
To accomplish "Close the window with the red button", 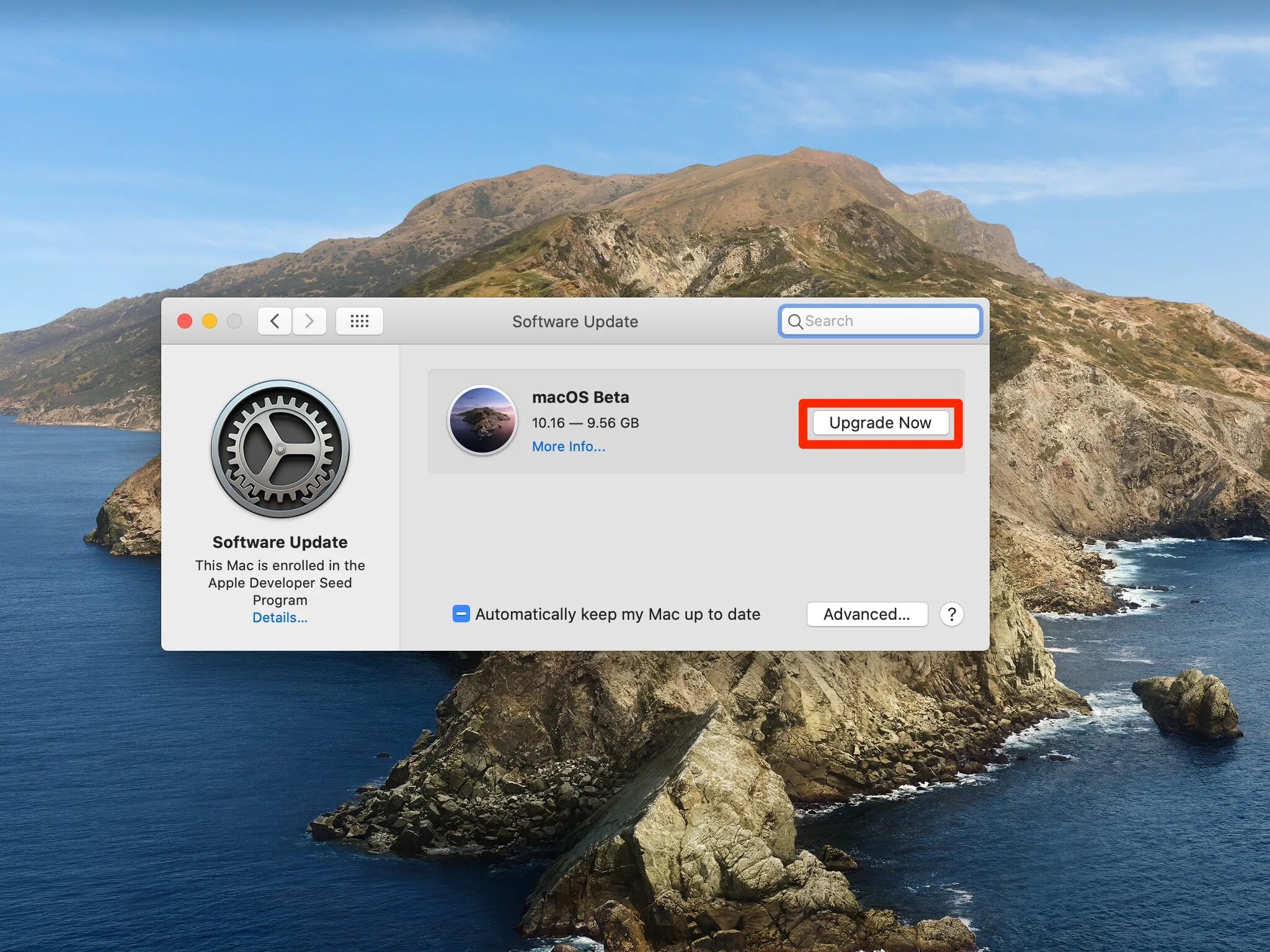I will click(185, 321).
